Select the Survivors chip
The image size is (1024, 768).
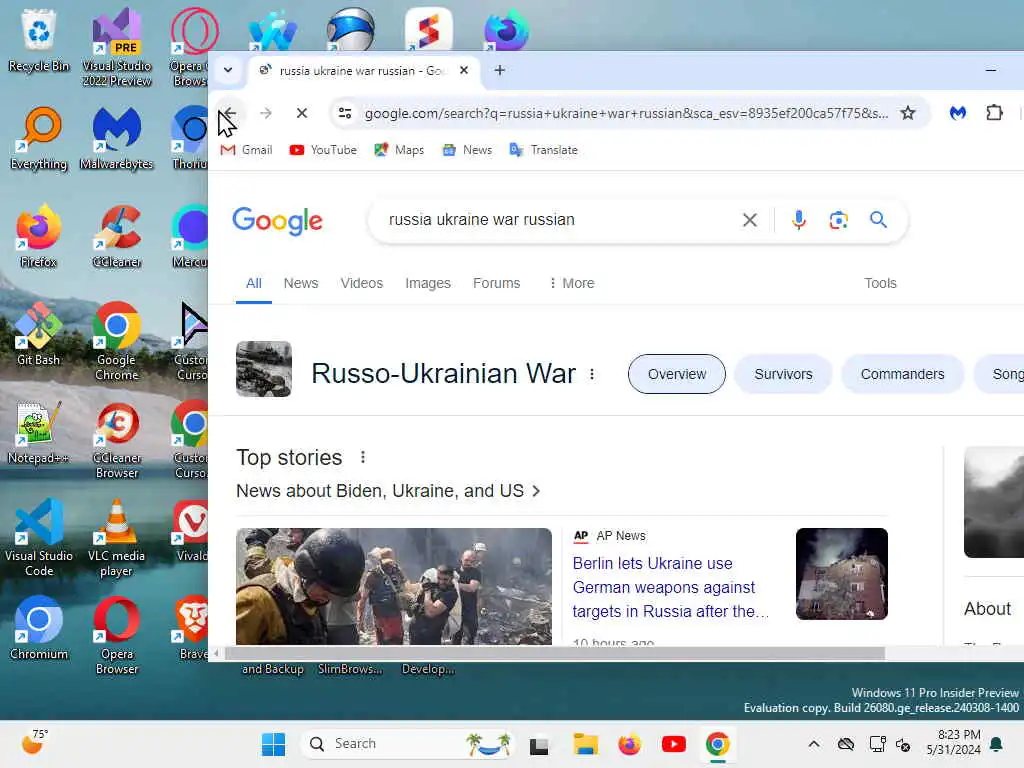[x=783, y=374]
